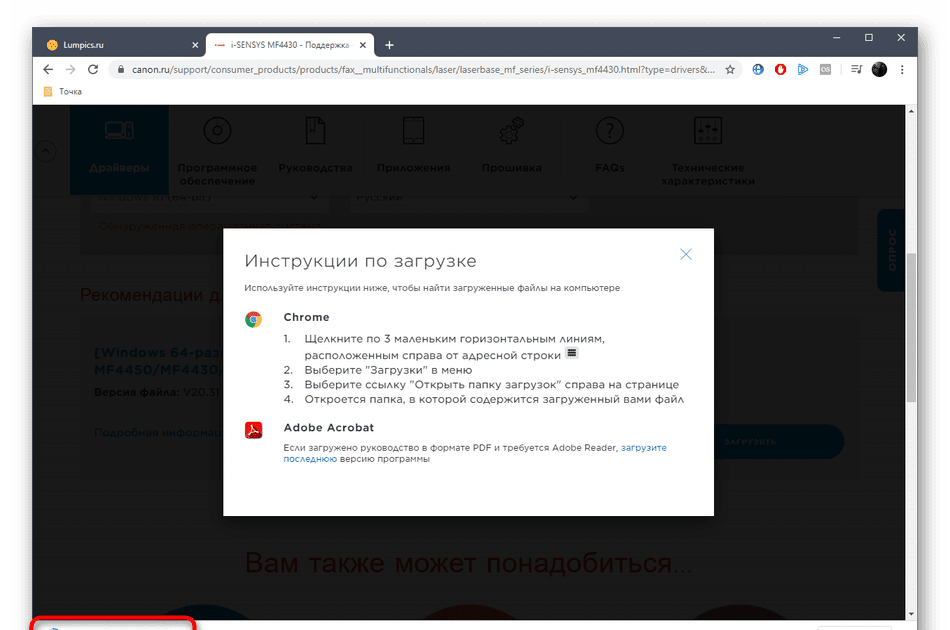Open the Руководства section
This screenshot has height=630, width=950.
(x=315, y=150)
